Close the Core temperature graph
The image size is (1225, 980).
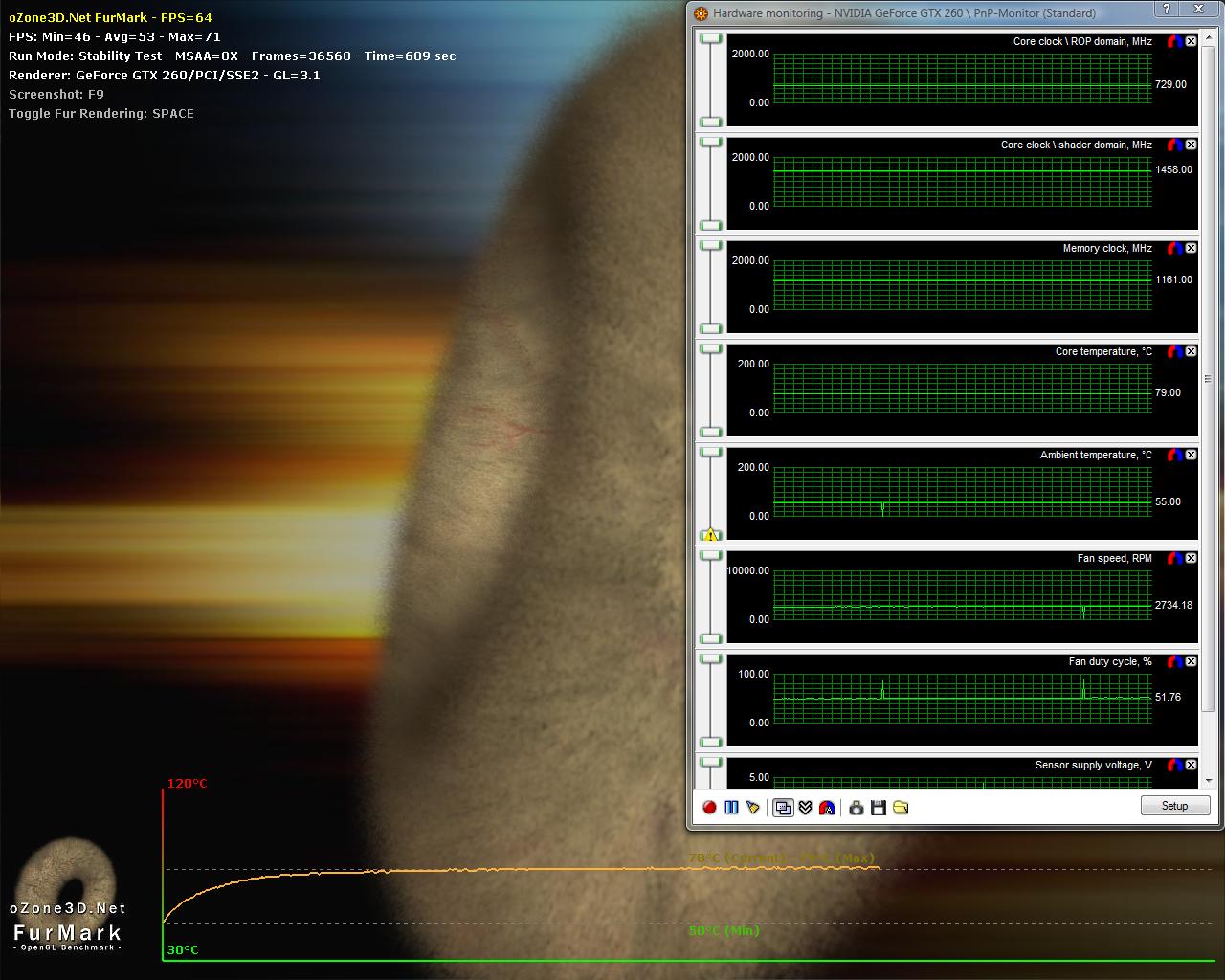click(1192, 351)
